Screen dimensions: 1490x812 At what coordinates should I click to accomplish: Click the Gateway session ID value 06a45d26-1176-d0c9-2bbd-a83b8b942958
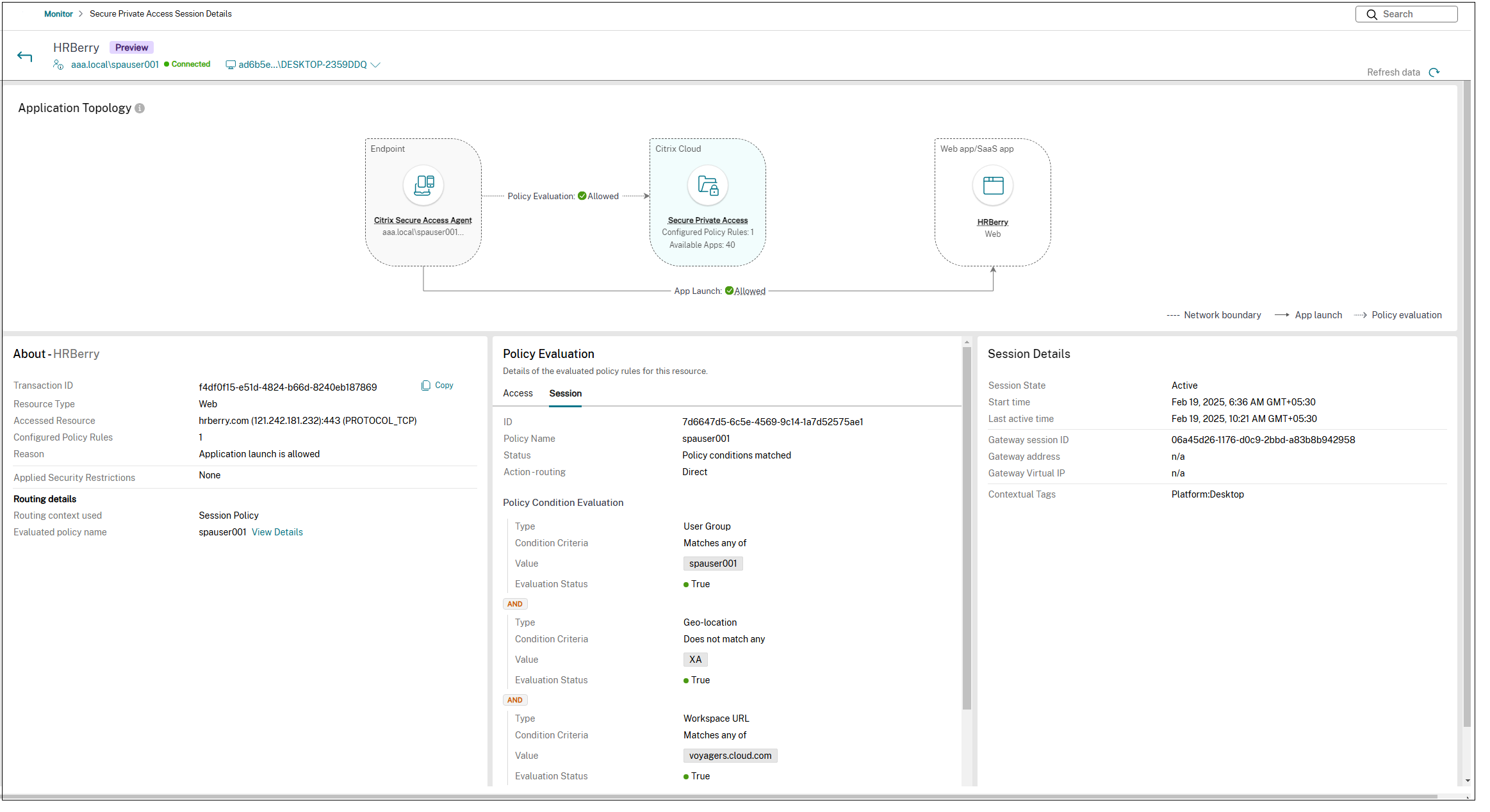[x=1263, y=440]
